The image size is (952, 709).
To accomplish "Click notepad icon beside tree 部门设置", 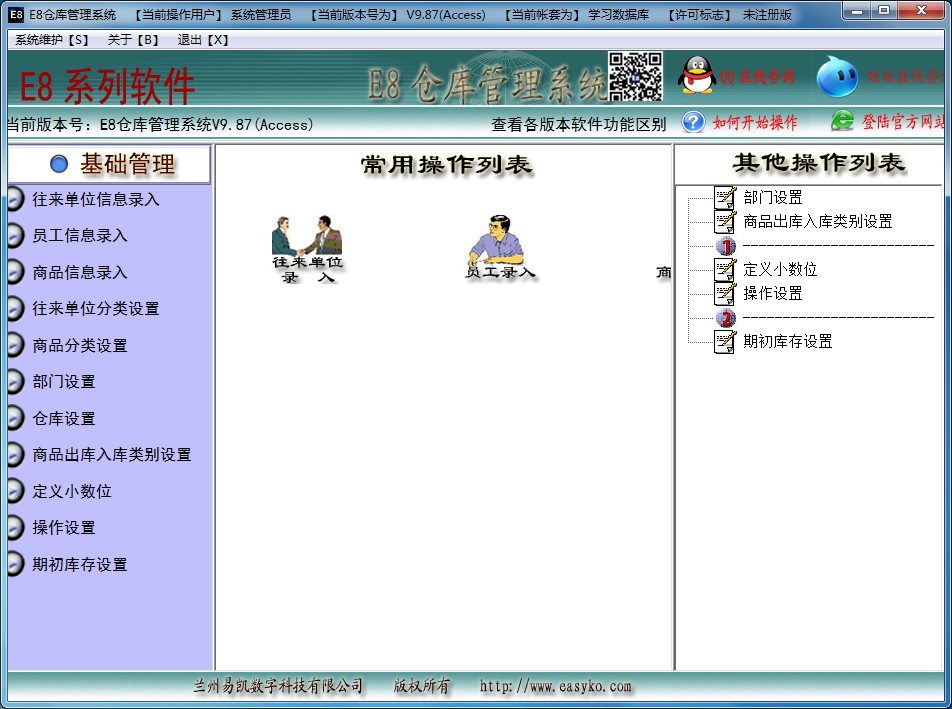I will (x=725, y=197).
